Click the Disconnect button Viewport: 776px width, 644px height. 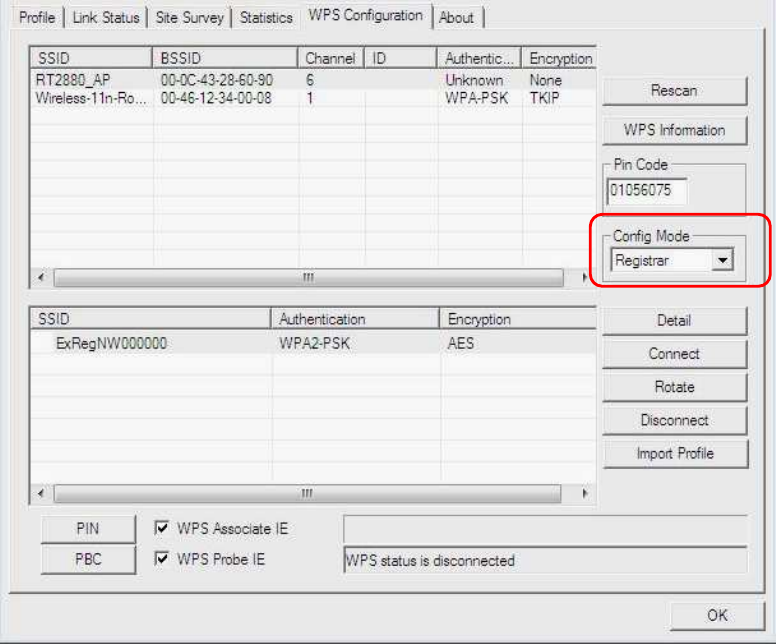coord(674,420)
